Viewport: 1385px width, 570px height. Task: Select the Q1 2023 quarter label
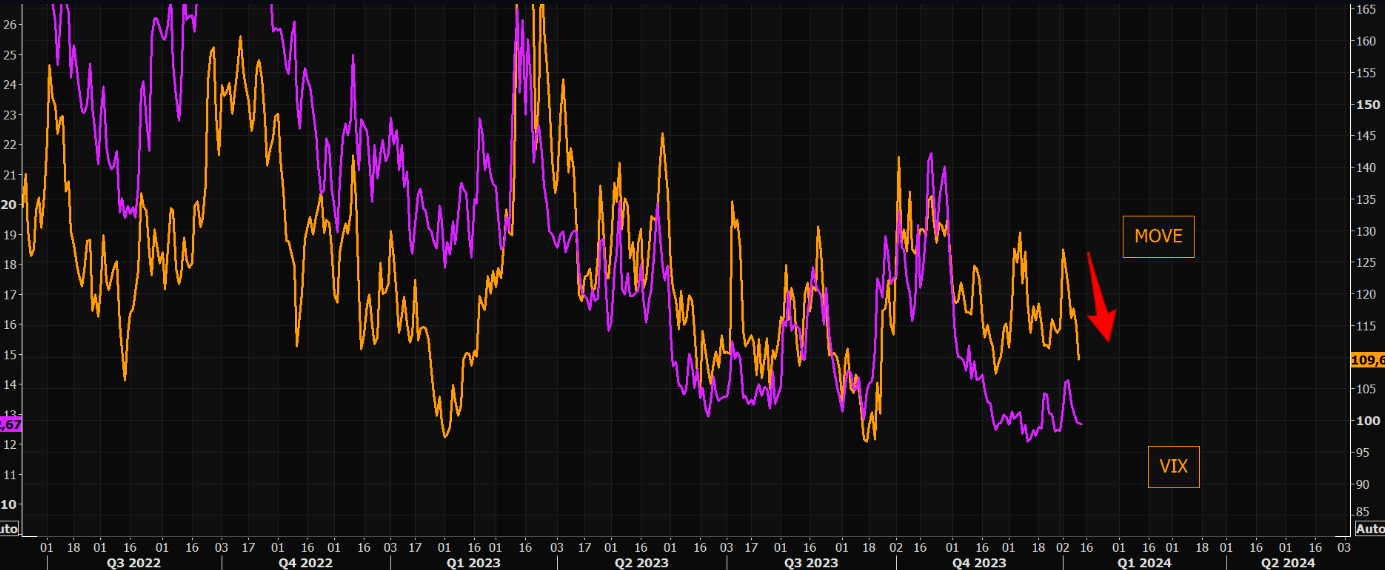pos(472,563)
